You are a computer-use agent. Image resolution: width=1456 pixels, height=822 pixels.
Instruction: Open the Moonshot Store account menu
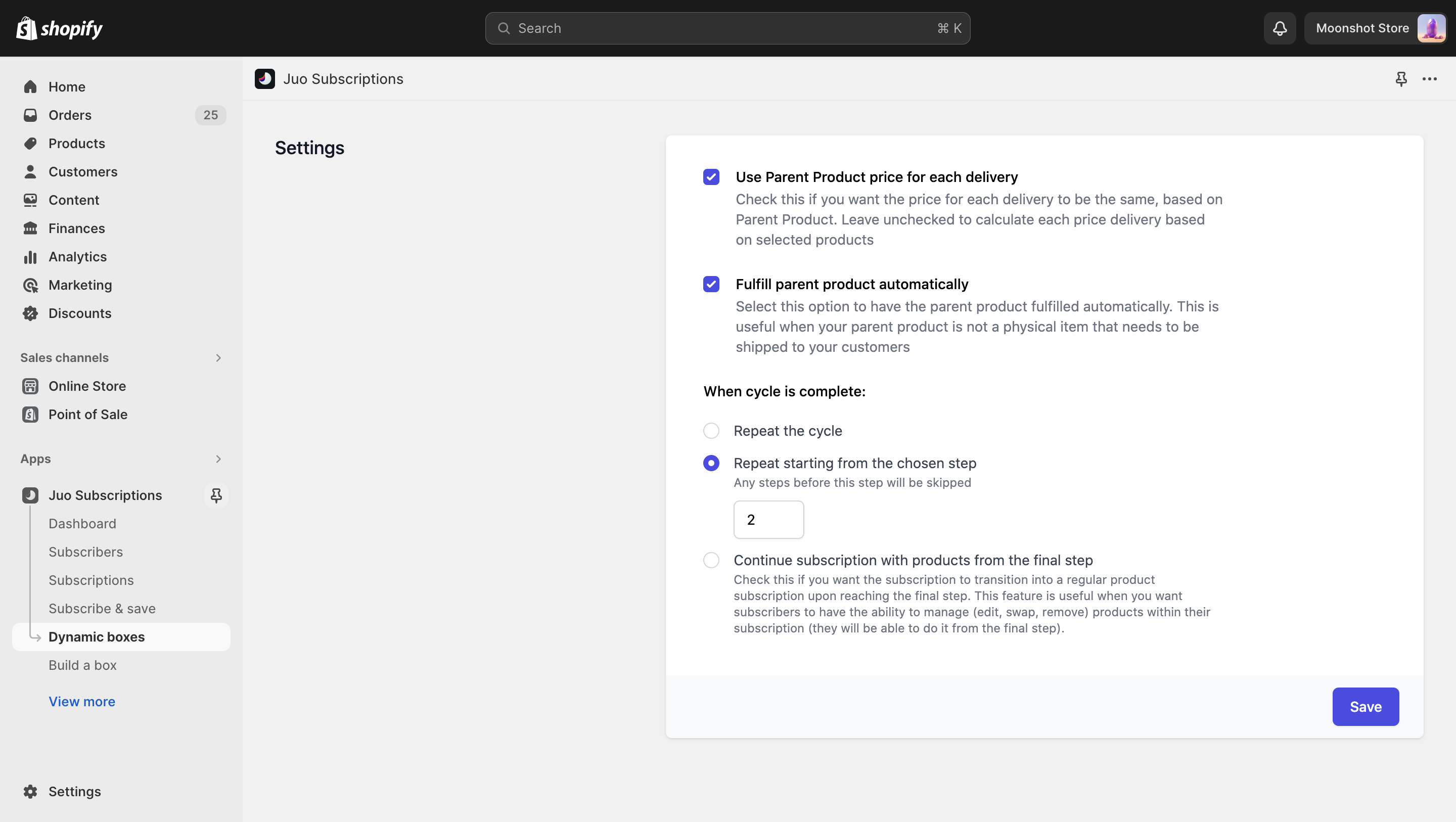(1377, 28)
